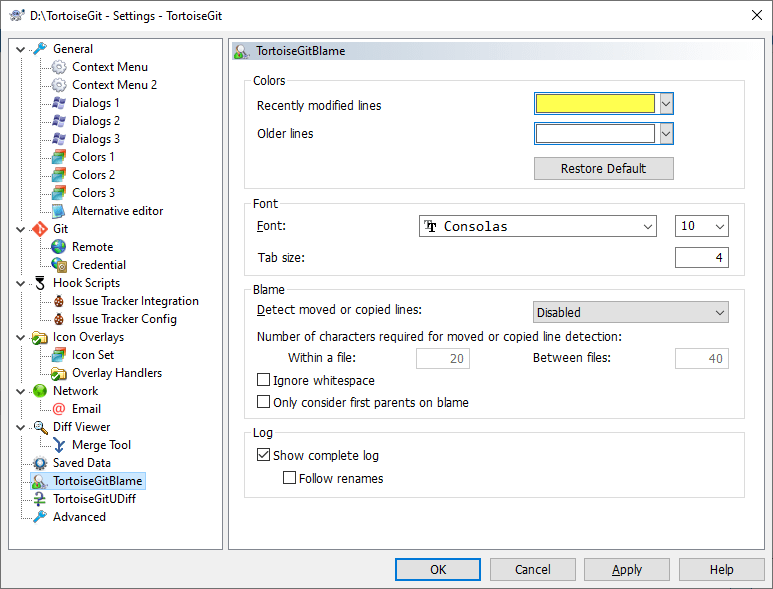Click the Remote globe icon
The width and height of the screenshot is (773, 589).
[x=59, y=247]
